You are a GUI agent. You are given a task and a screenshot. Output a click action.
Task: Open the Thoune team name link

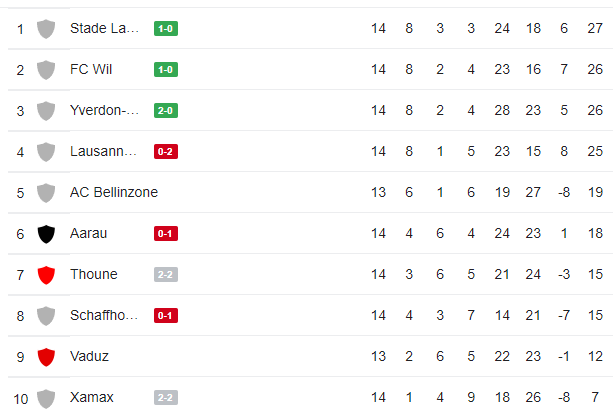[x=93, y=274]
